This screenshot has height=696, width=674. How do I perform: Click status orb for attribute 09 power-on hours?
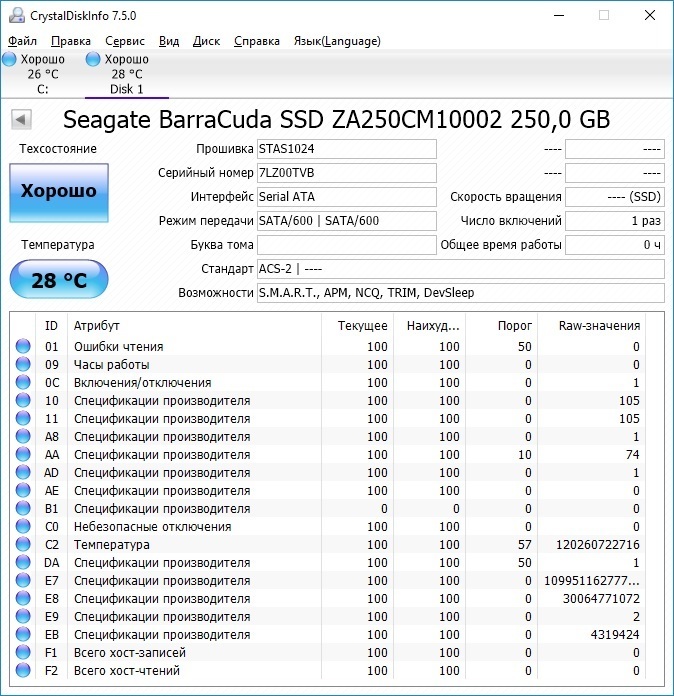coord(23,365)
